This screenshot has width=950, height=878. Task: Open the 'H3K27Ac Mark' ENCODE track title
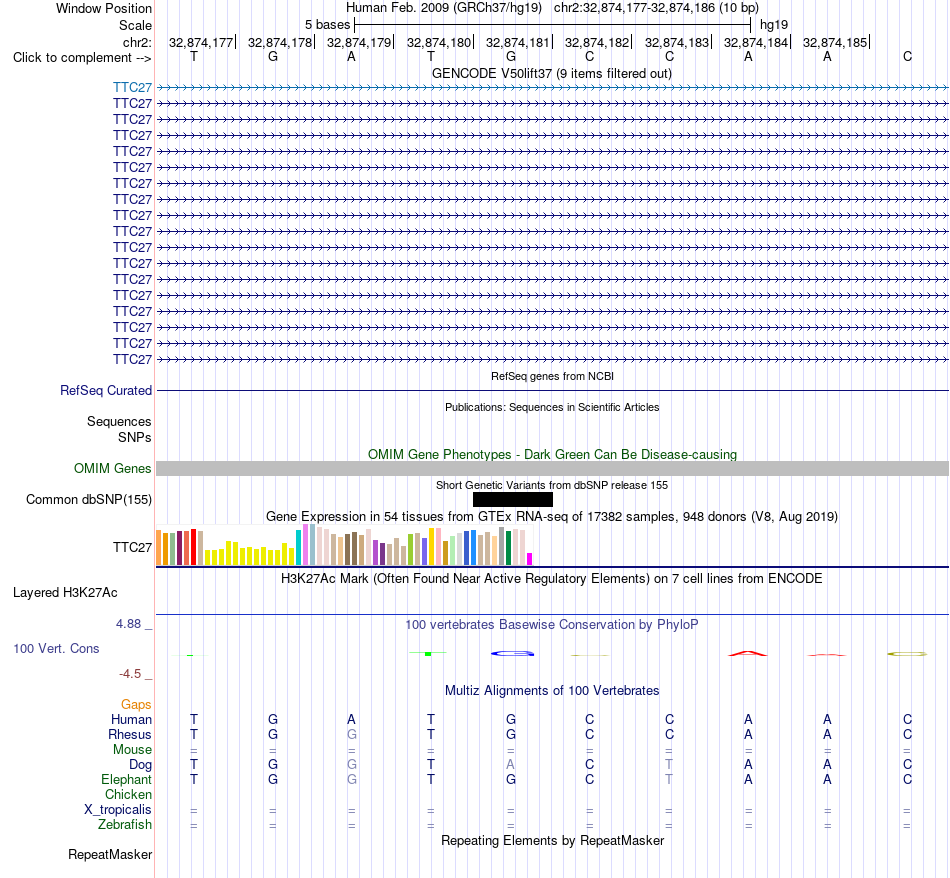pos(551,578)
